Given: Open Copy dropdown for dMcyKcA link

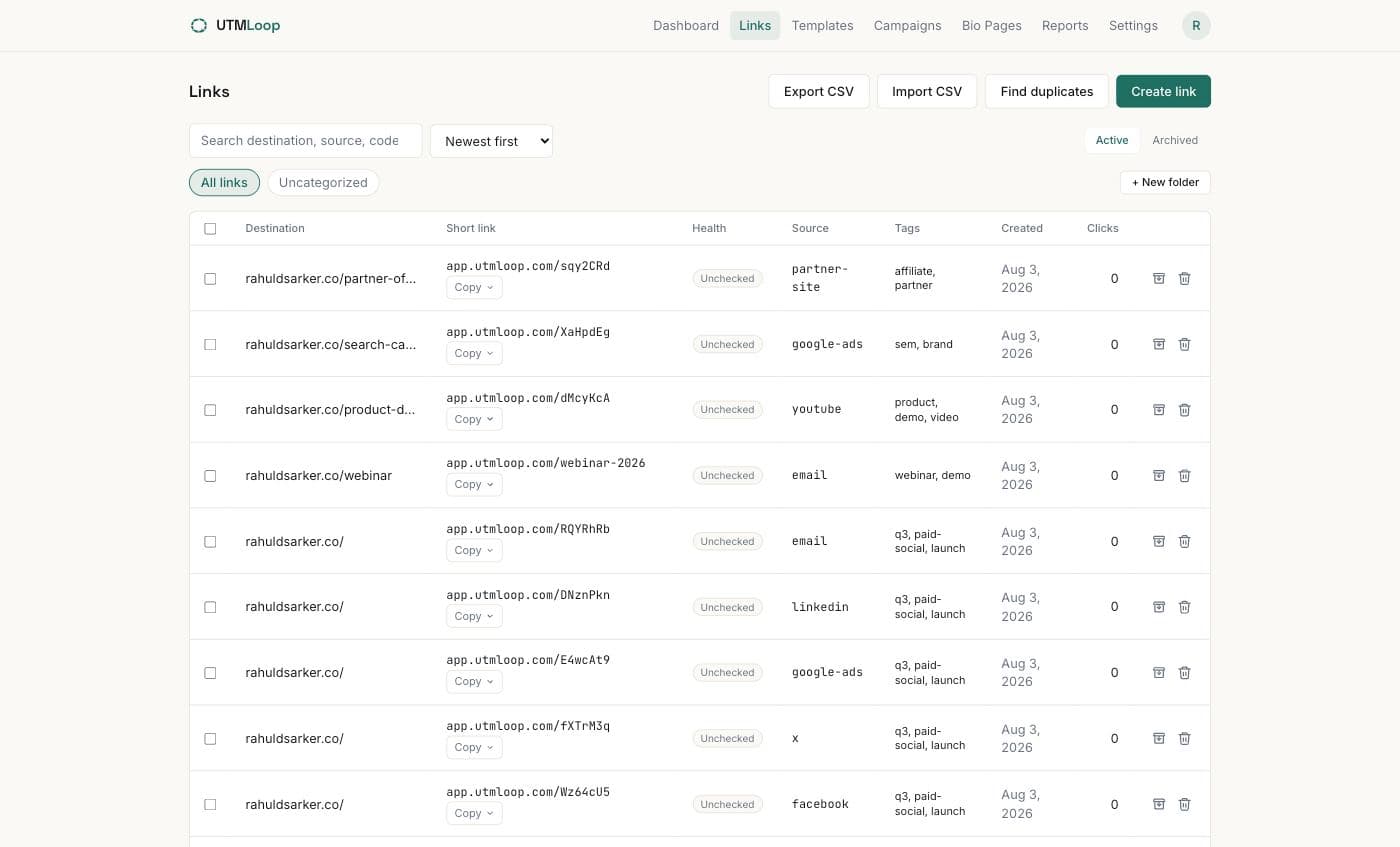Looking at the screenshot, I should coord(474,419).
